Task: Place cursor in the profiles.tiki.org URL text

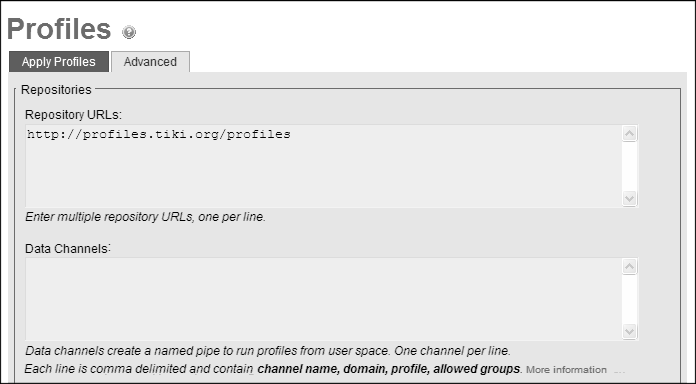Action: (x=158, y=135)
